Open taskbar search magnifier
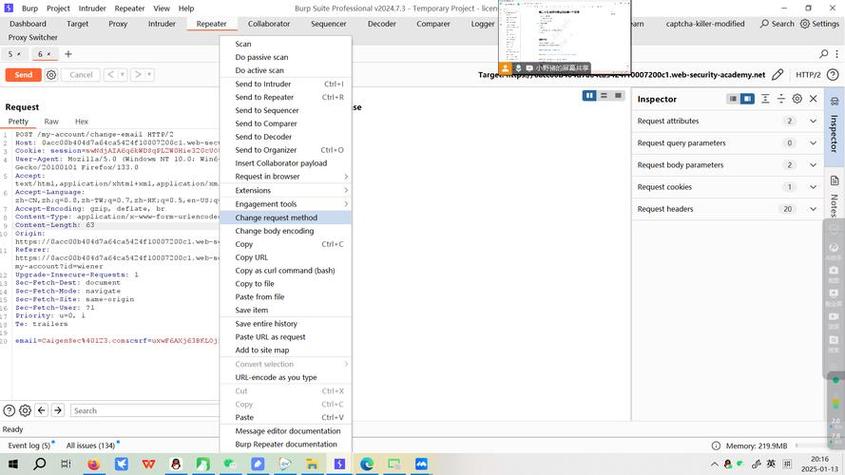The image size is (845, 475). coord(39,464)
